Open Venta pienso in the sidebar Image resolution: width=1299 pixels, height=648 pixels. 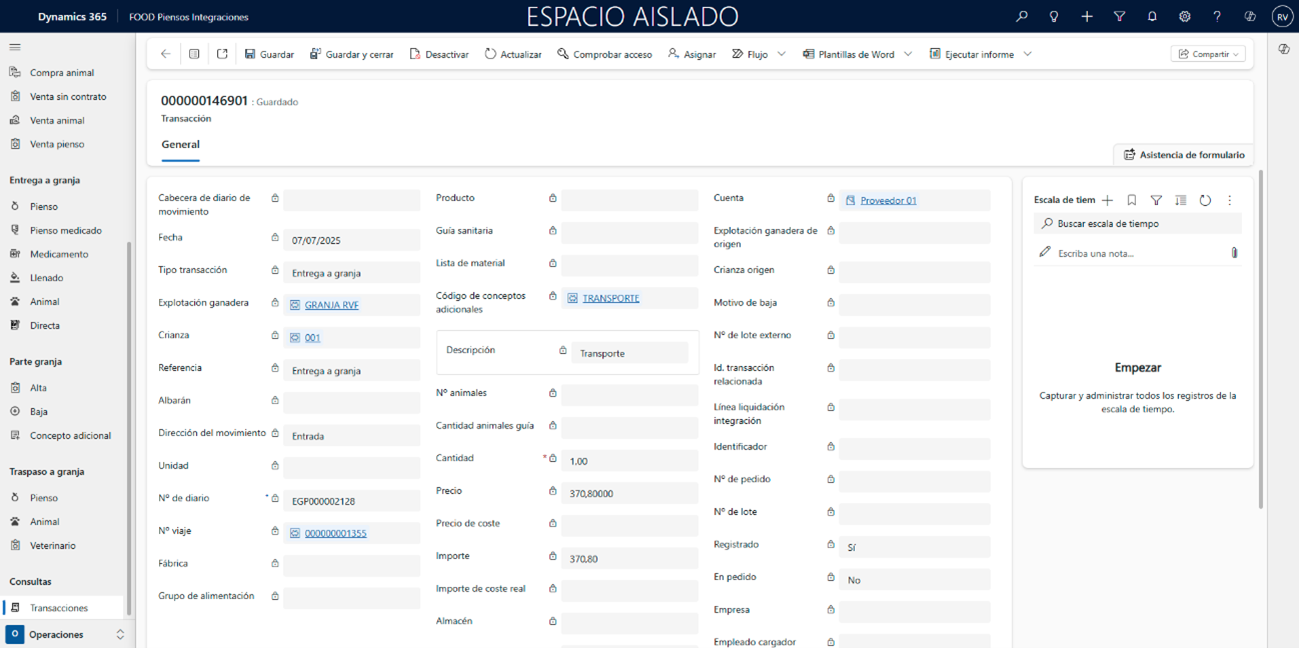pyautogui.click(x=57, y=144)
